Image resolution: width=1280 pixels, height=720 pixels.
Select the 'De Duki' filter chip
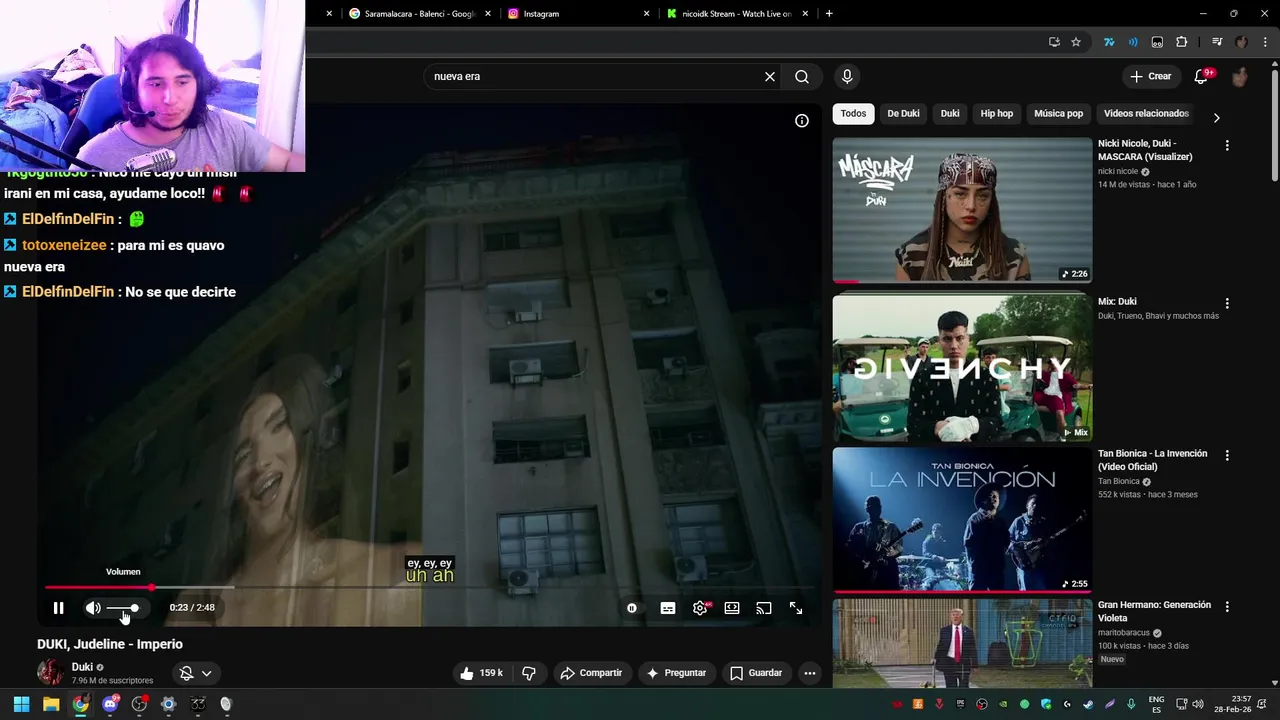click(903, 114)
